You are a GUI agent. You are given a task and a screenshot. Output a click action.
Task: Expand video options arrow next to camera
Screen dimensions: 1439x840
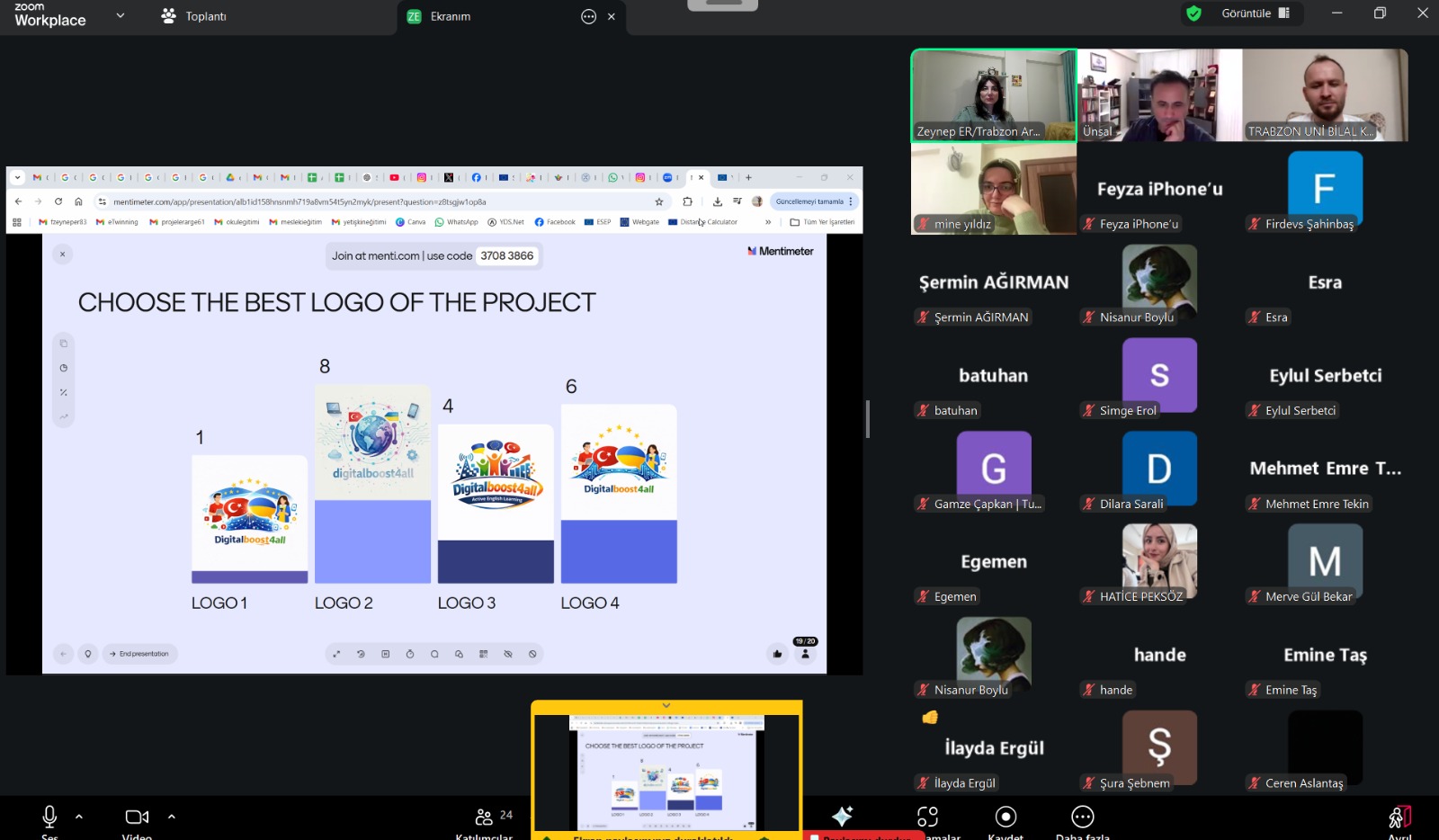click(172, 817)
